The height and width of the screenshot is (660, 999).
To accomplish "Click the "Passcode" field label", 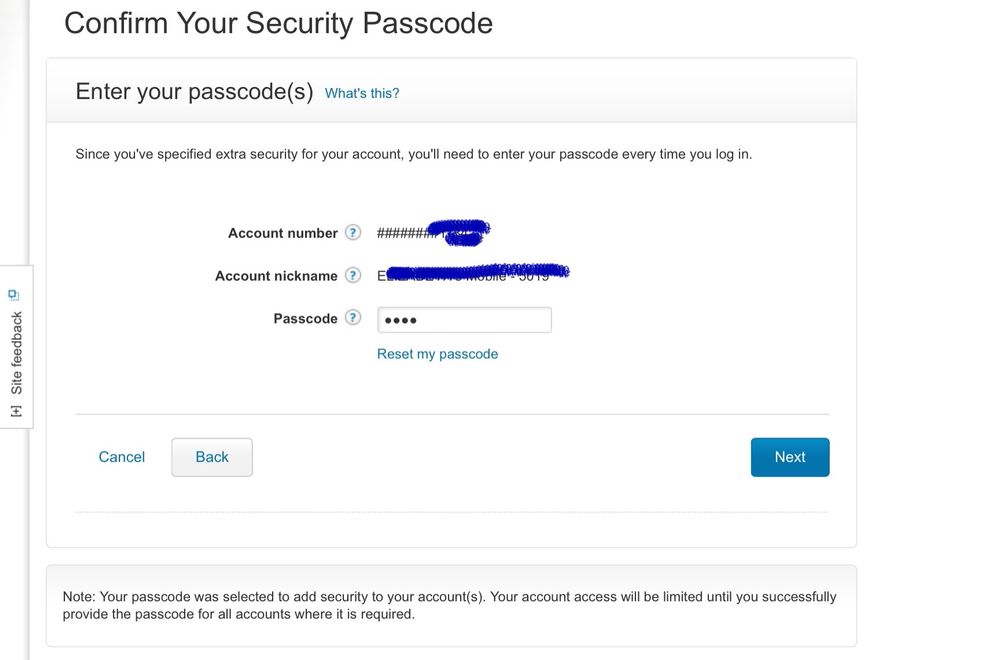I will click(x=305, y=319).
